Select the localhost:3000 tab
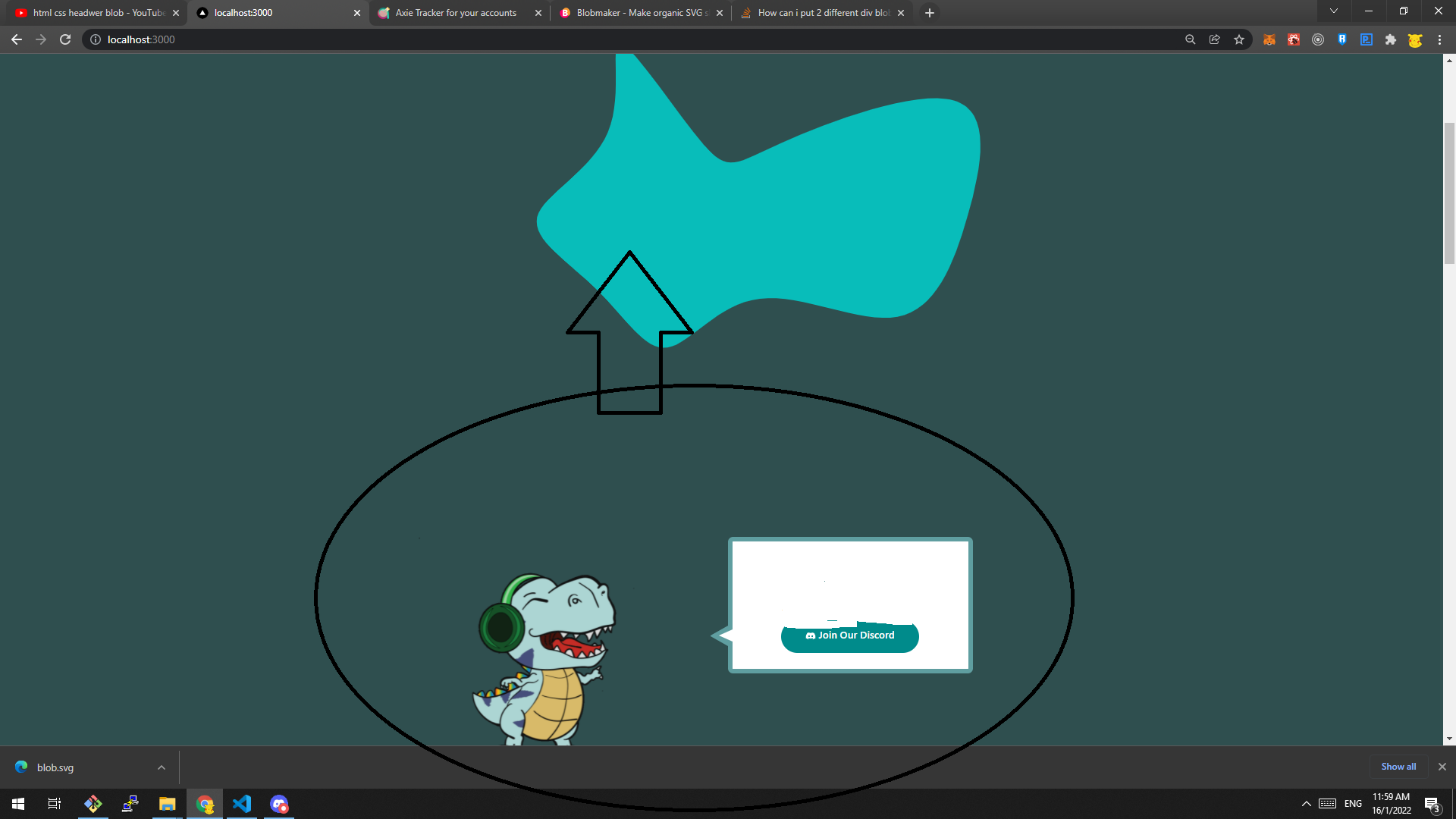The width and height of the screenshot is (1456, 819). coord(277,13)
